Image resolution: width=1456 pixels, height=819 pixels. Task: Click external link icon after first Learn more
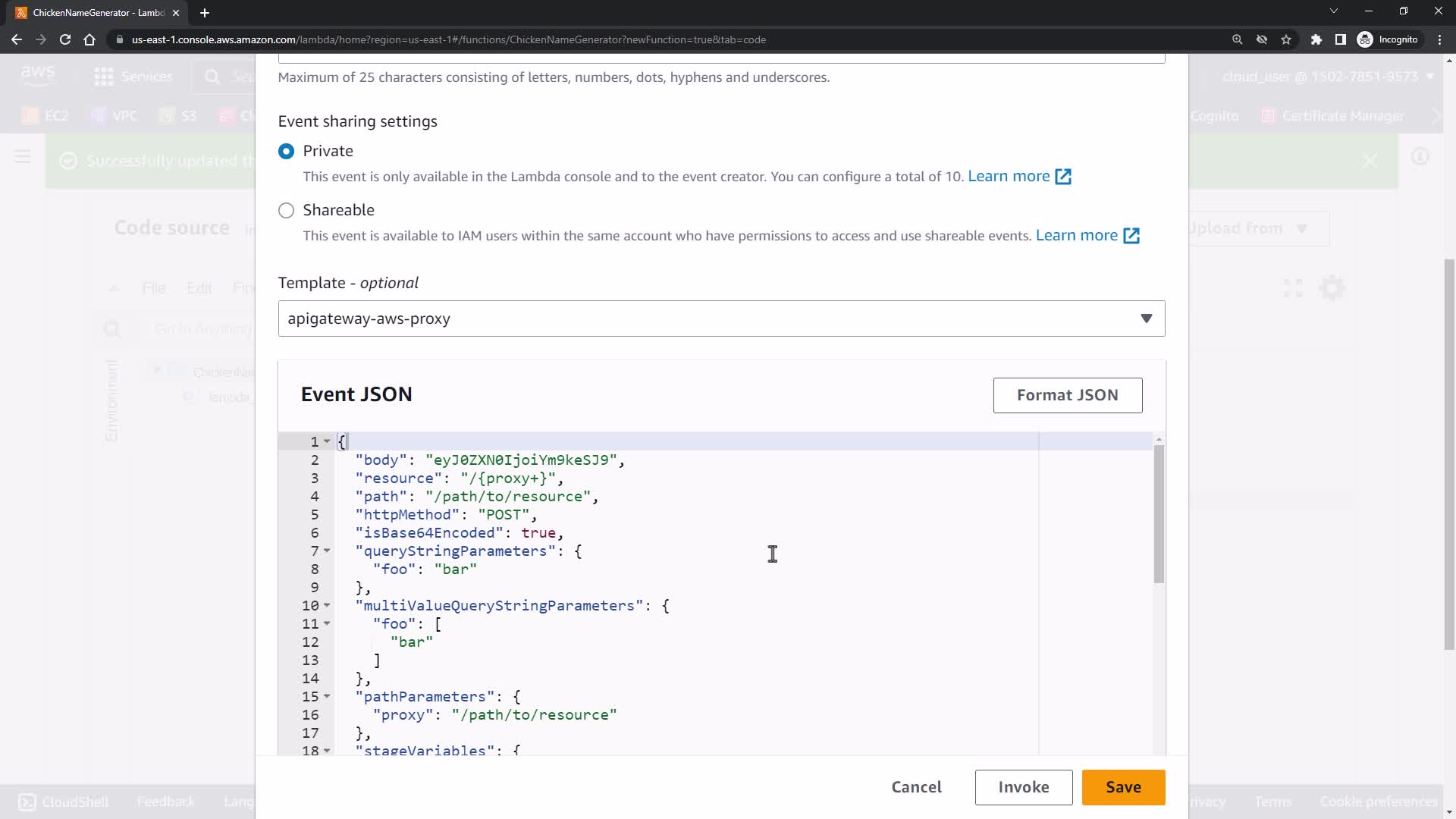(1063, 177)
